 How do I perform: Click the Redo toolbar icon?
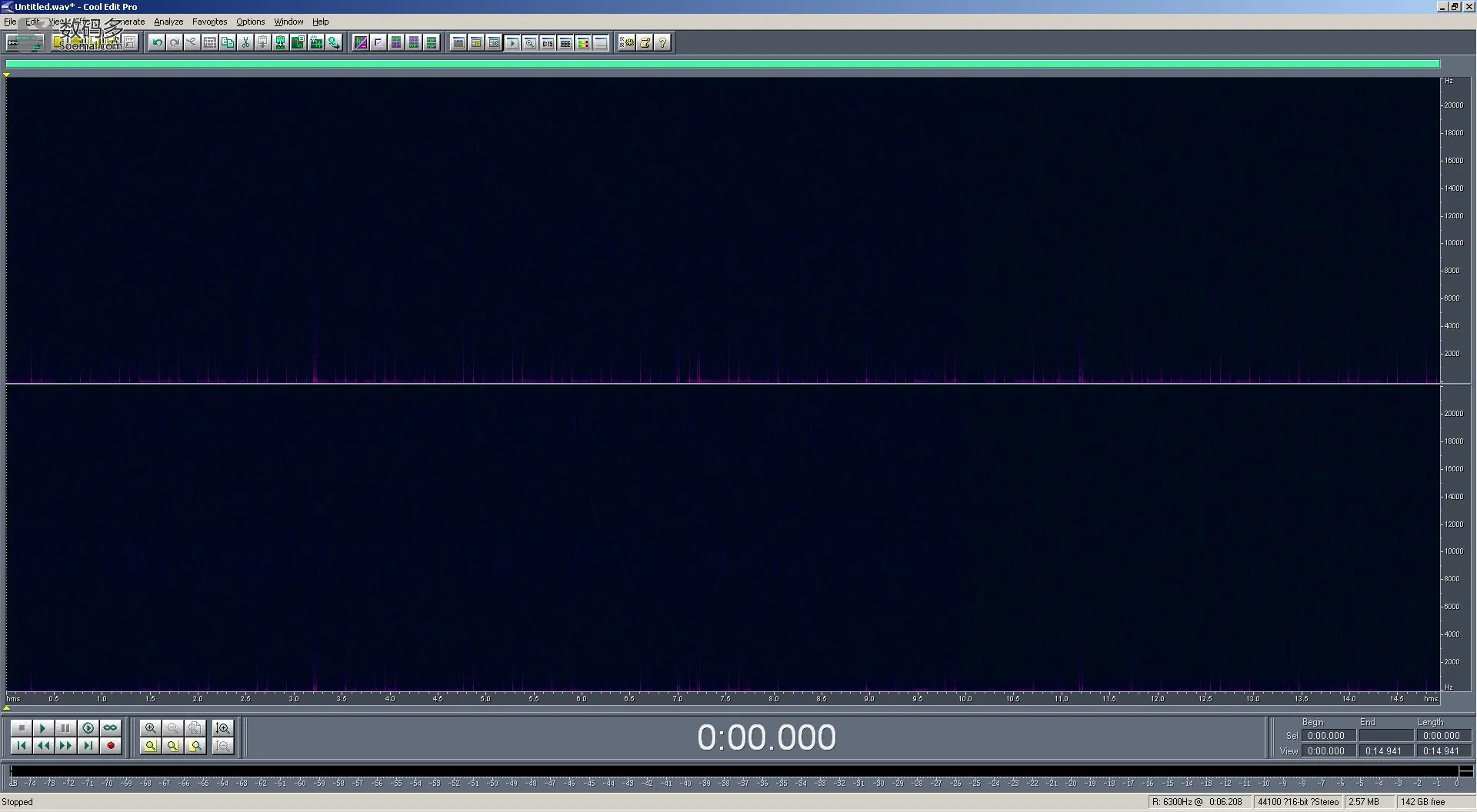[175, 42]
